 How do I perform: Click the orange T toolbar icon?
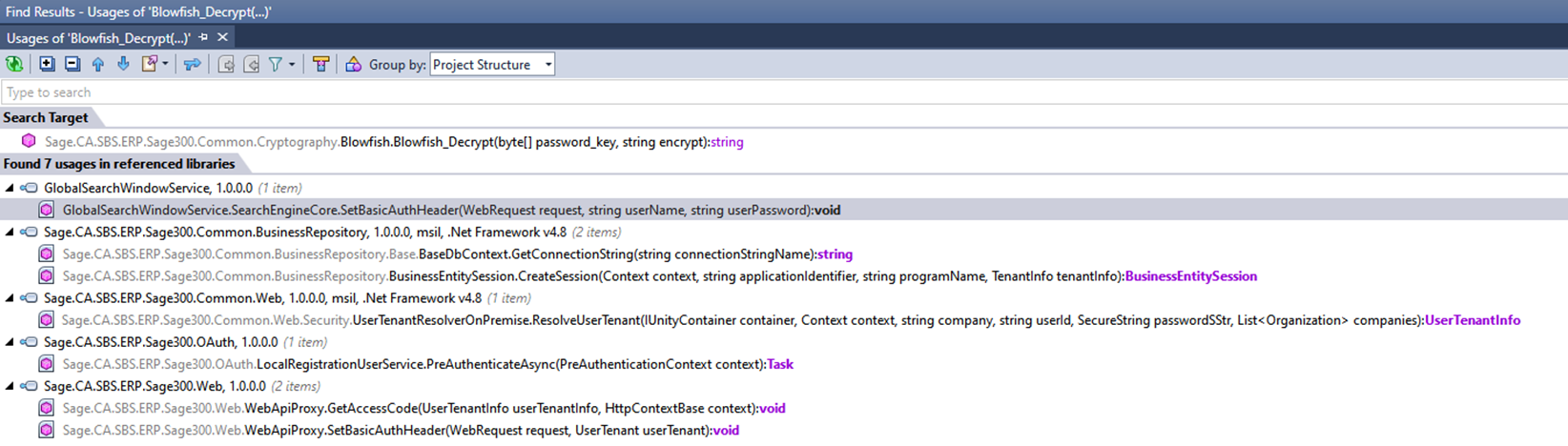(x=320, y=64)
